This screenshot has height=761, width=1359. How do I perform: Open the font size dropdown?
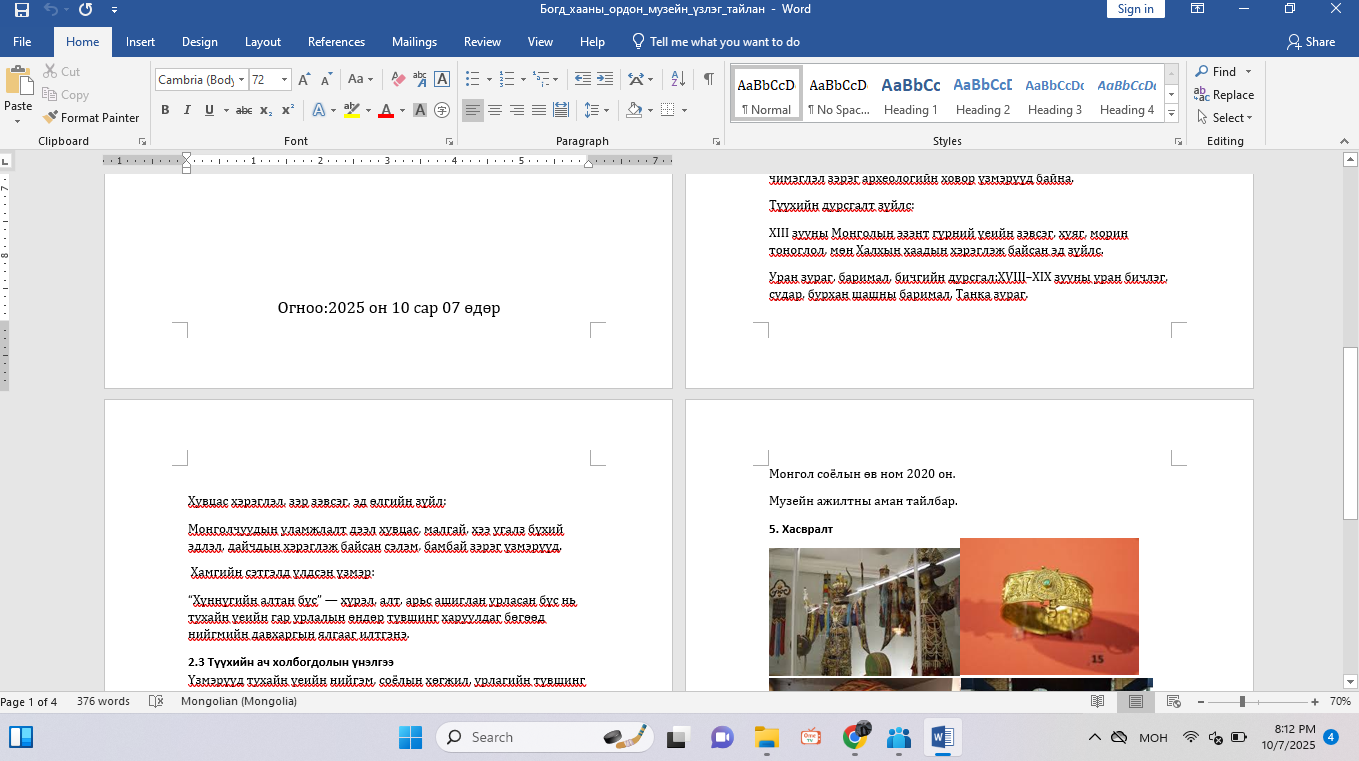pos(285,80)
